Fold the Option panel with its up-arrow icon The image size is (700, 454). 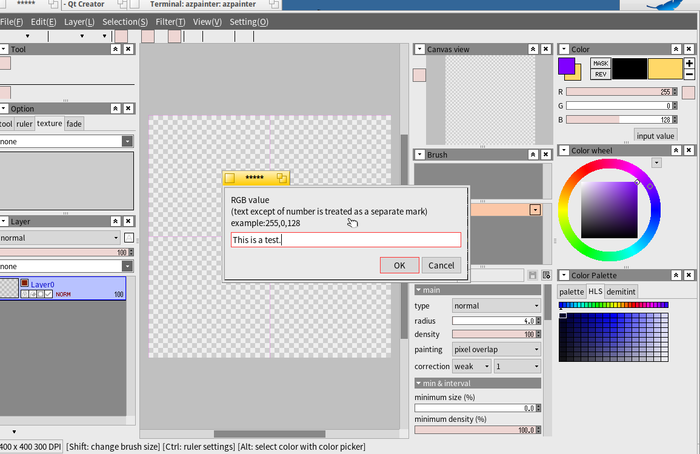point(115,108)
